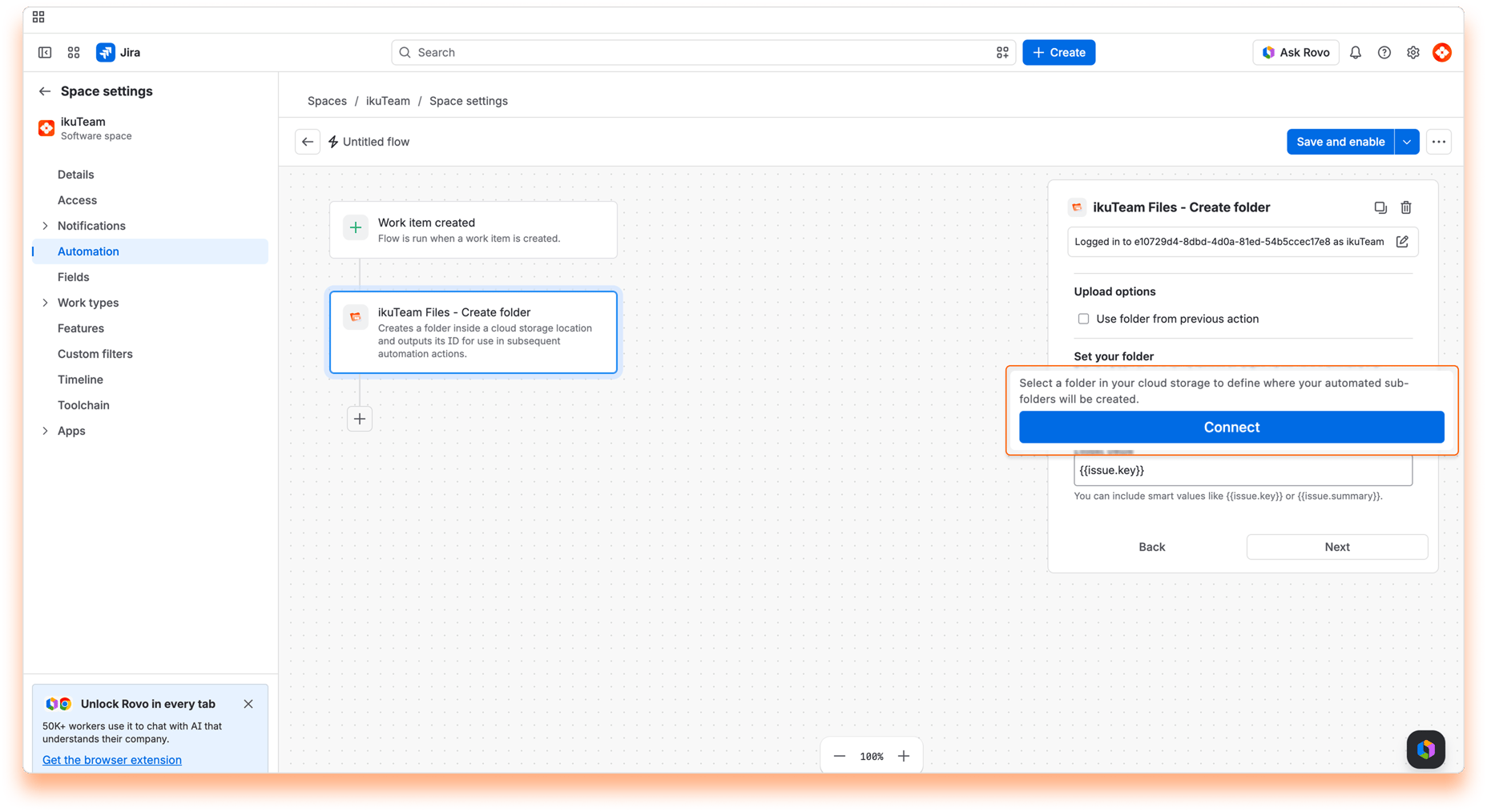The width and height of the screenshot is (1487, 812).
Task: Click the Create button
Action: click(x=1058, y=52)
